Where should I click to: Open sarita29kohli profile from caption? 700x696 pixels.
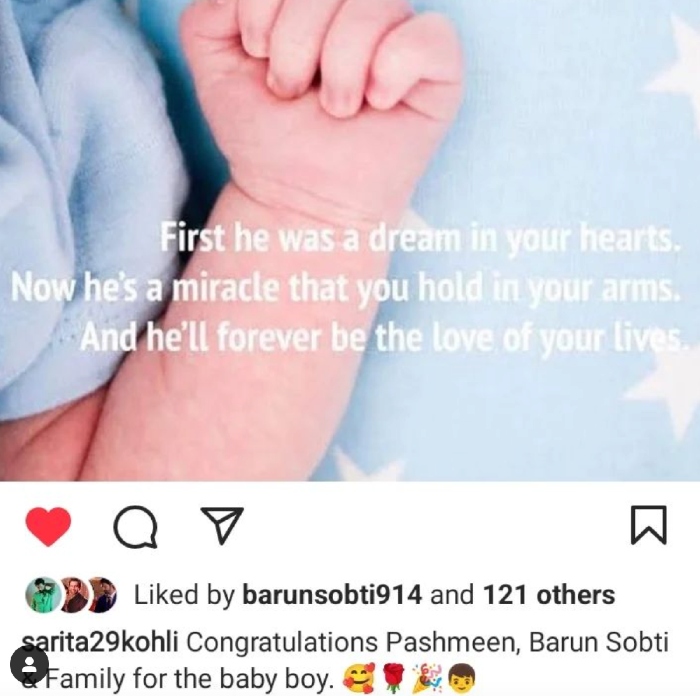click(100, 642)
